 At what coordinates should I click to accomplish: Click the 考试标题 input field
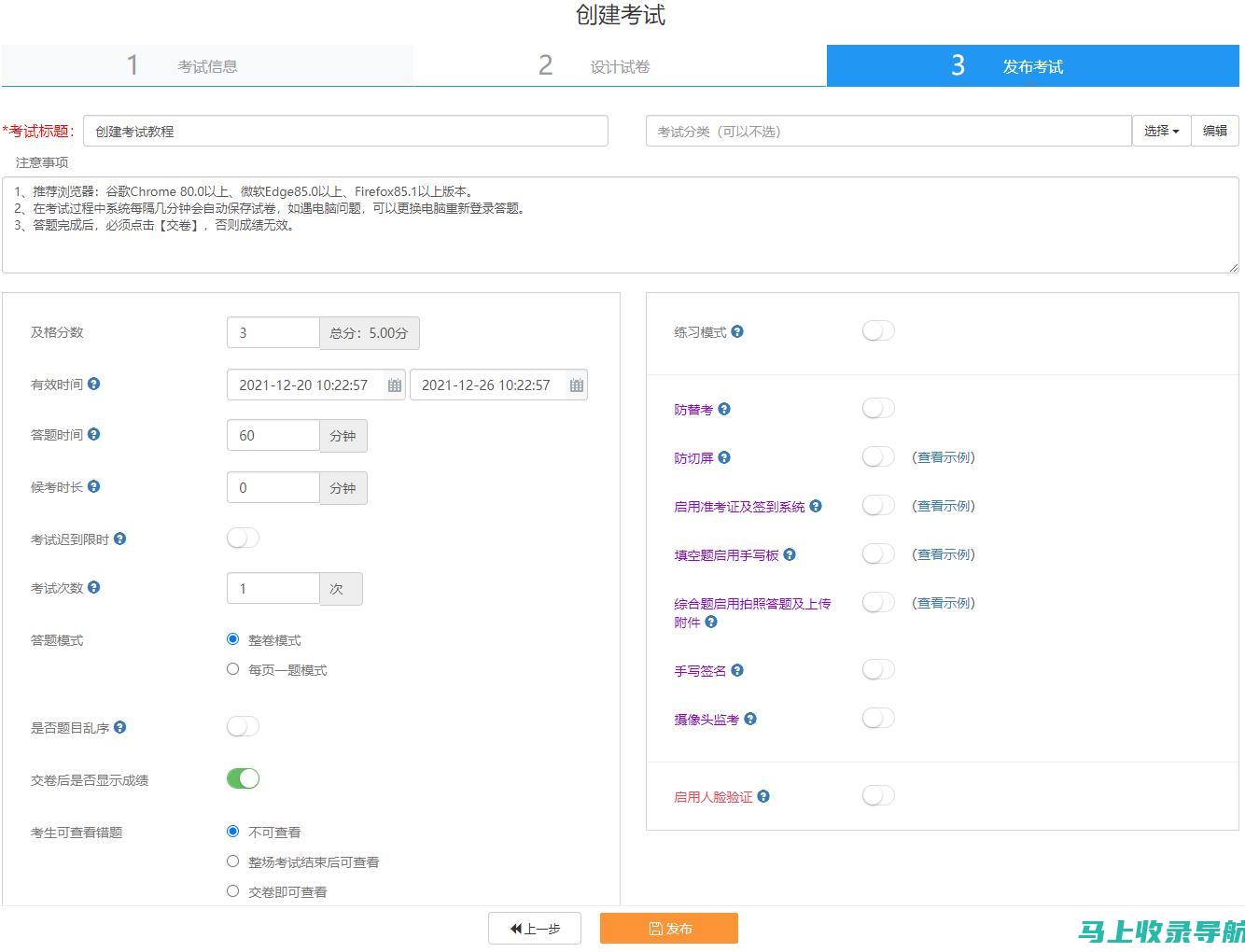tap(345, 131)
